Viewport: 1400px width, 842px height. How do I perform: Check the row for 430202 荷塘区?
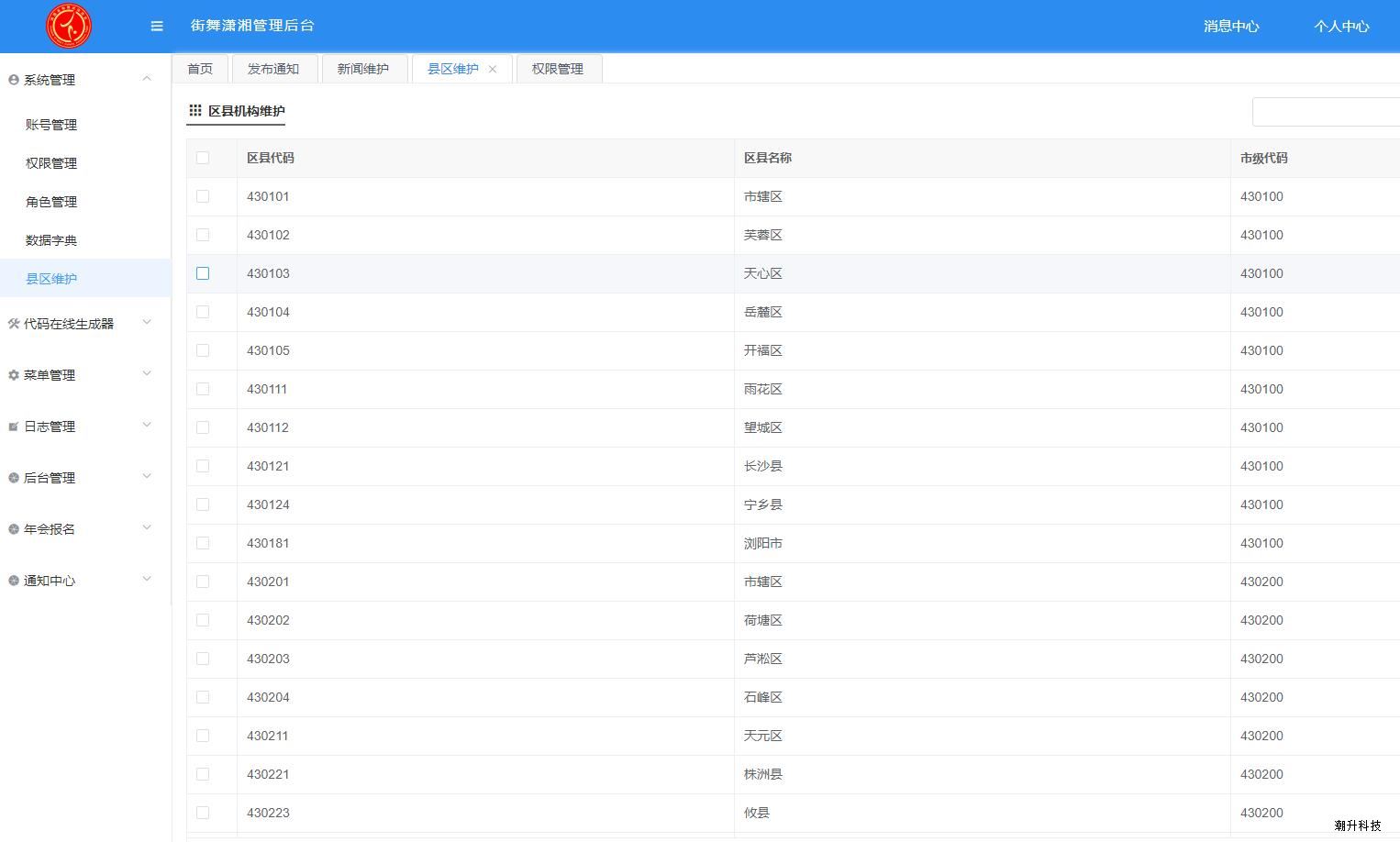203,620
